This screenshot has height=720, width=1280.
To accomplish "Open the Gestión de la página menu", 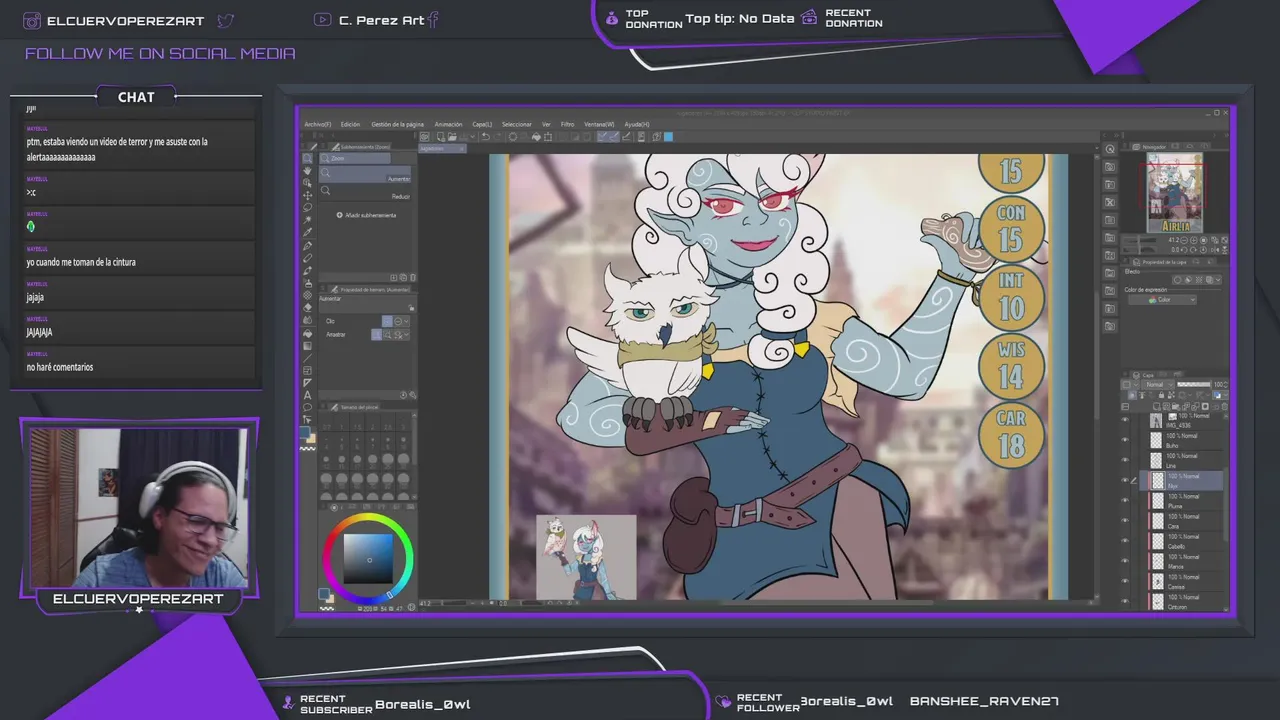I will pyautogui.click(x=397, y=124).
